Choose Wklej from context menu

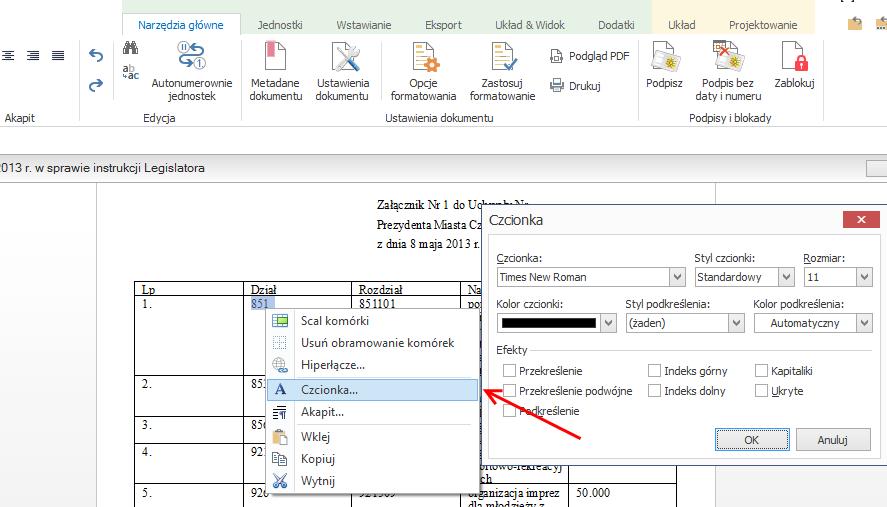click(x=373, y=437)
